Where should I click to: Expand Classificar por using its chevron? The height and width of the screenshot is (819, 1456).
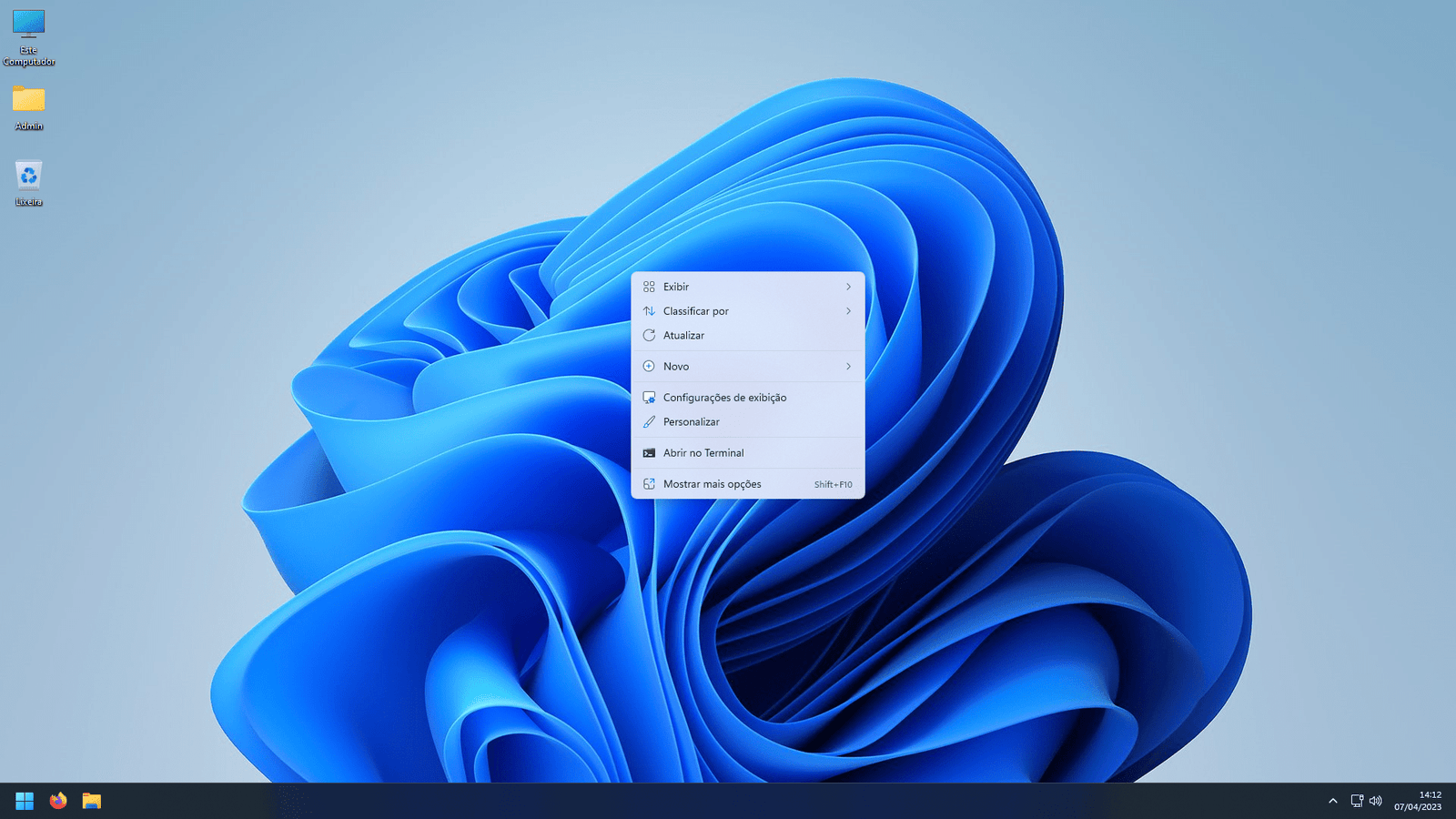(x=848, y=311)
